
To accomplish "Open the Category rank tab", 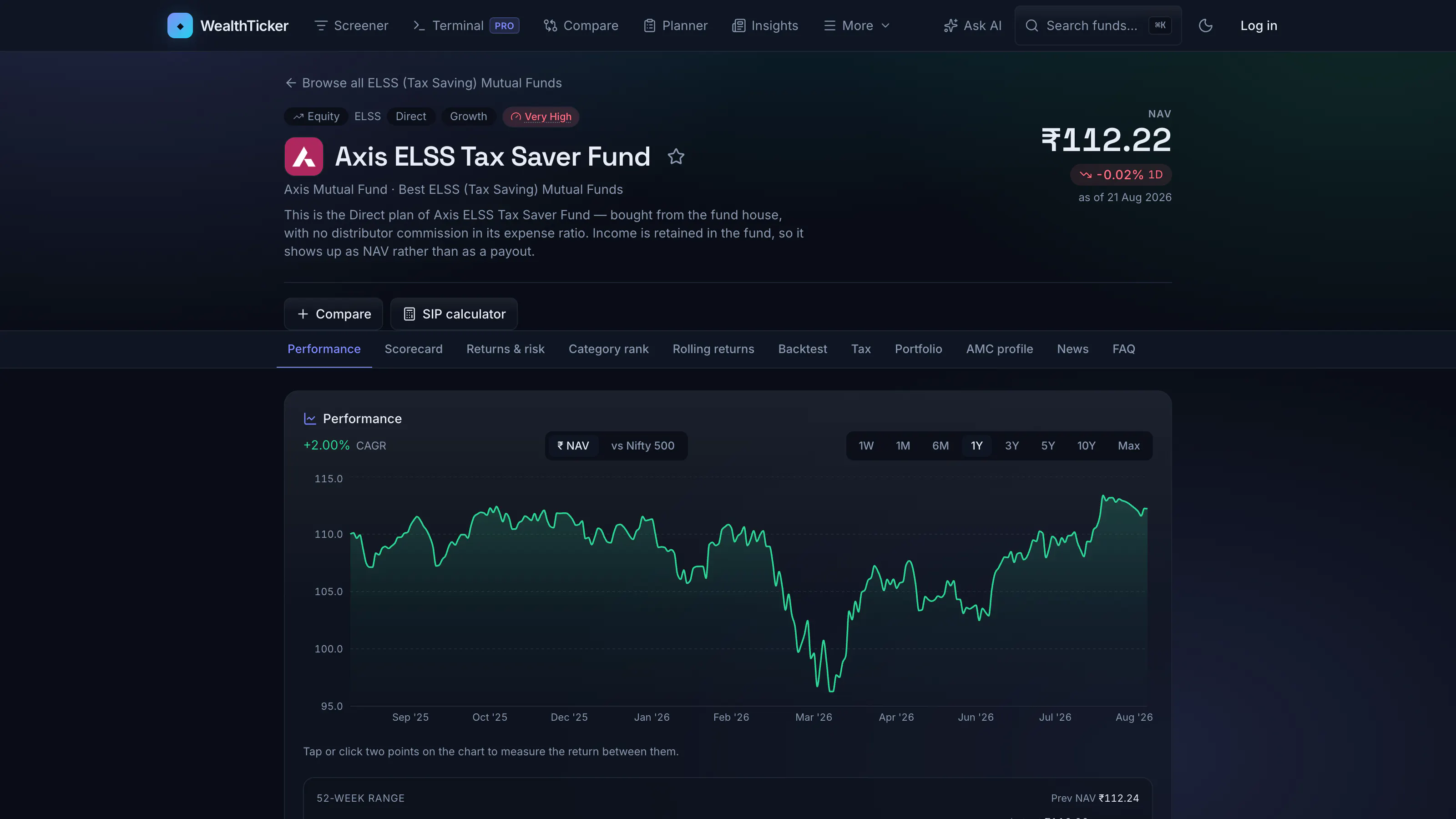I will point(609,349).
